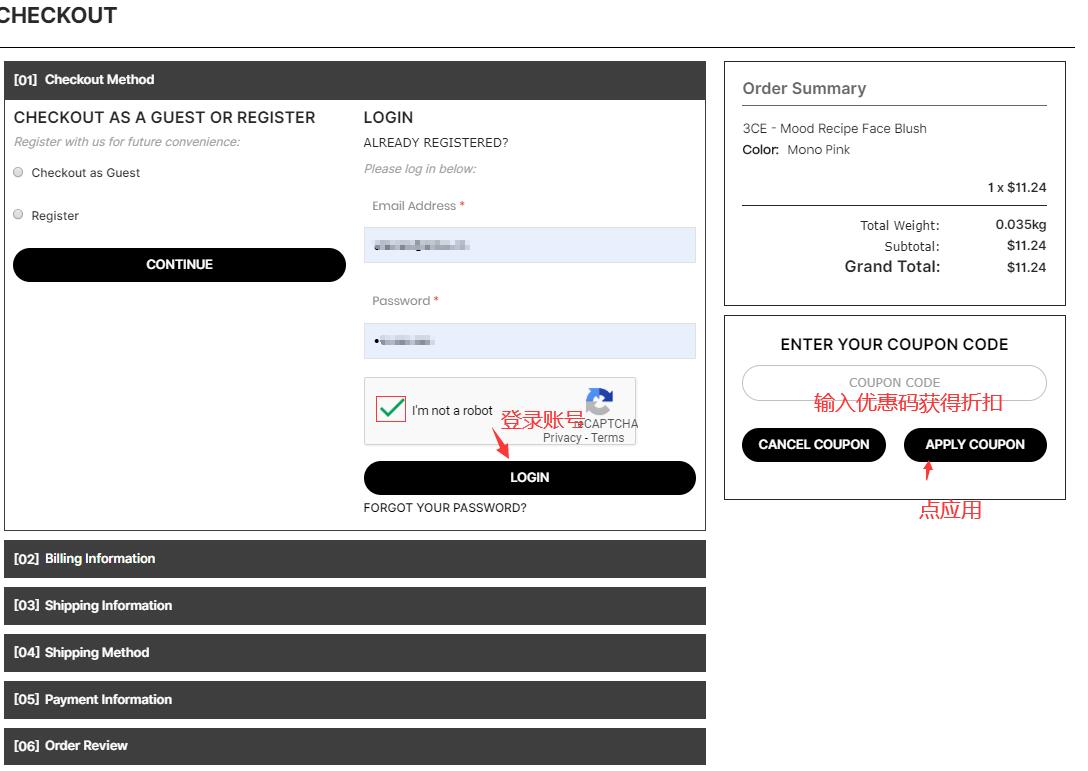
Task: Focus the Password input field
Action: tap(529, 341)
